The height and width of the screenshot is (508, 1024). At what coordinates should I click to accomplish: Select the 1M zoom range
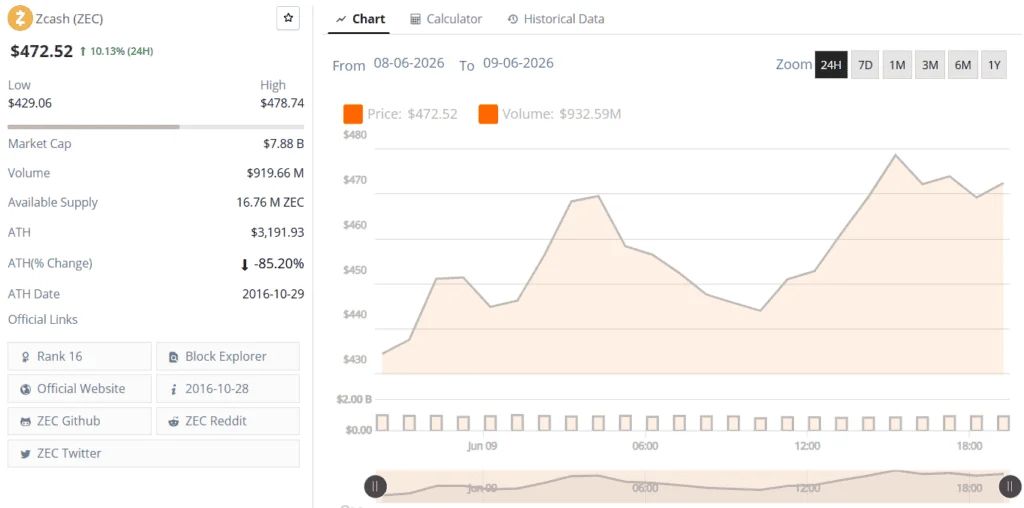897,65
